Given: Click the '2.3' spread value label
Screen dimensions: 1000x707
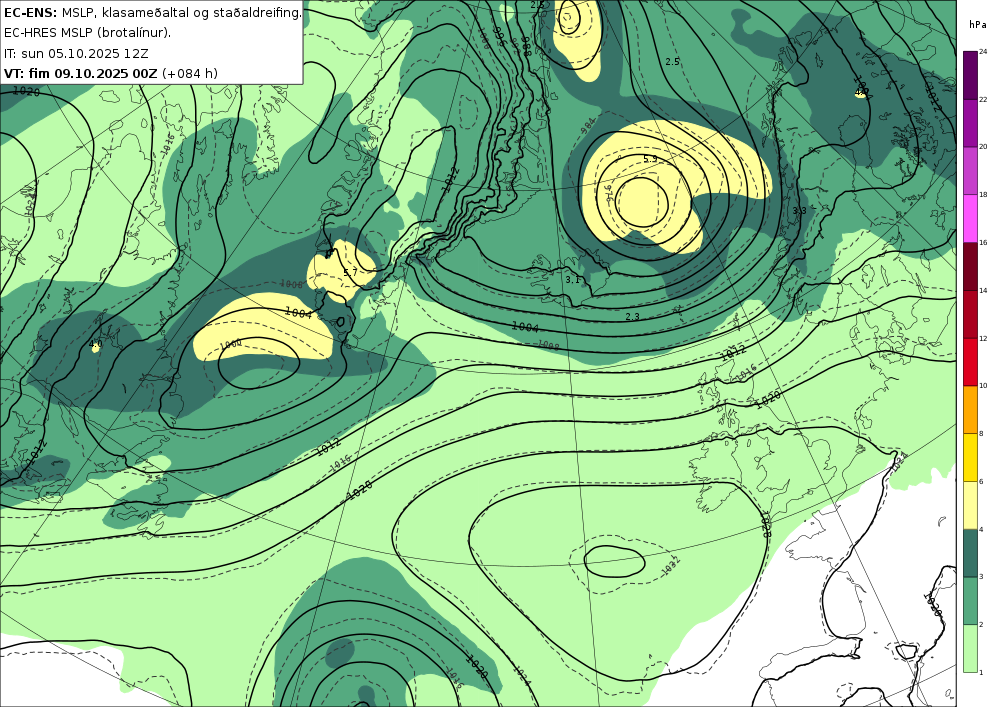Looking at the screenshot, I should 632,317.
